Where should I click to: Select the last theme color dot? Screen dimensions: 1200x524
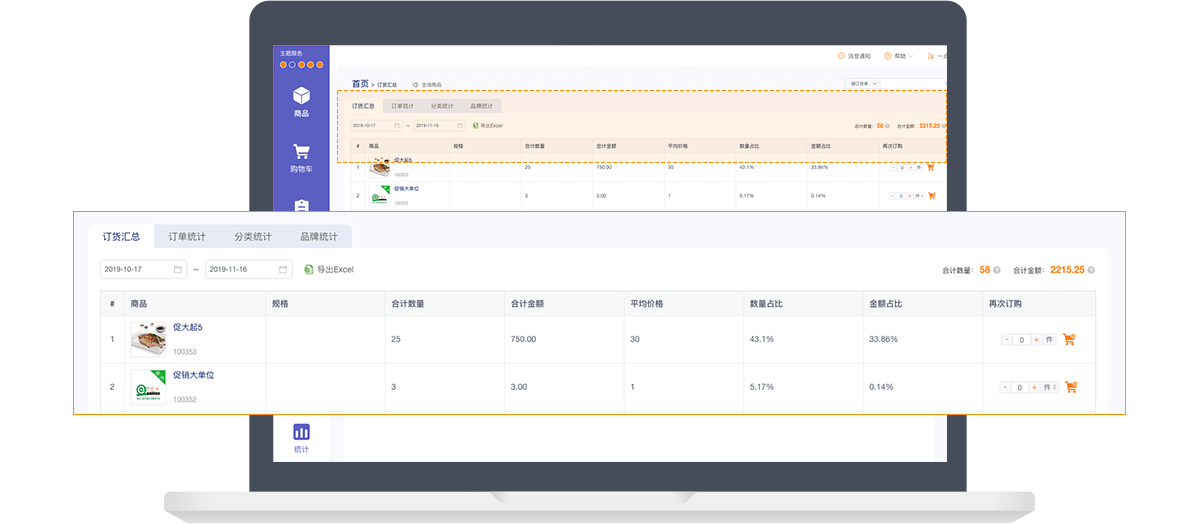tap(322, 64)
